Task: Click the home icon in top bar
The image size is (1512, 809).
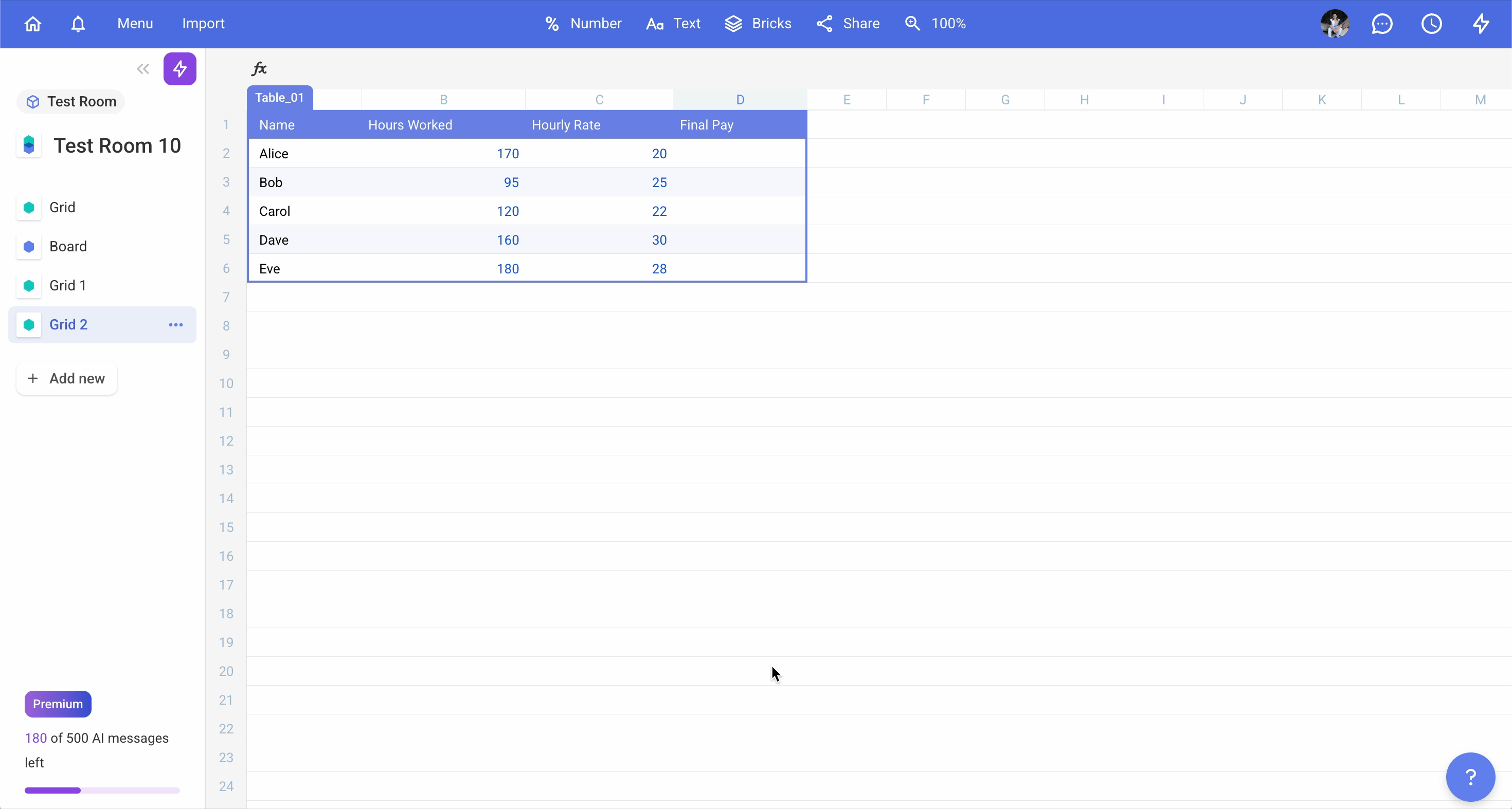Action: coord(33,24)
